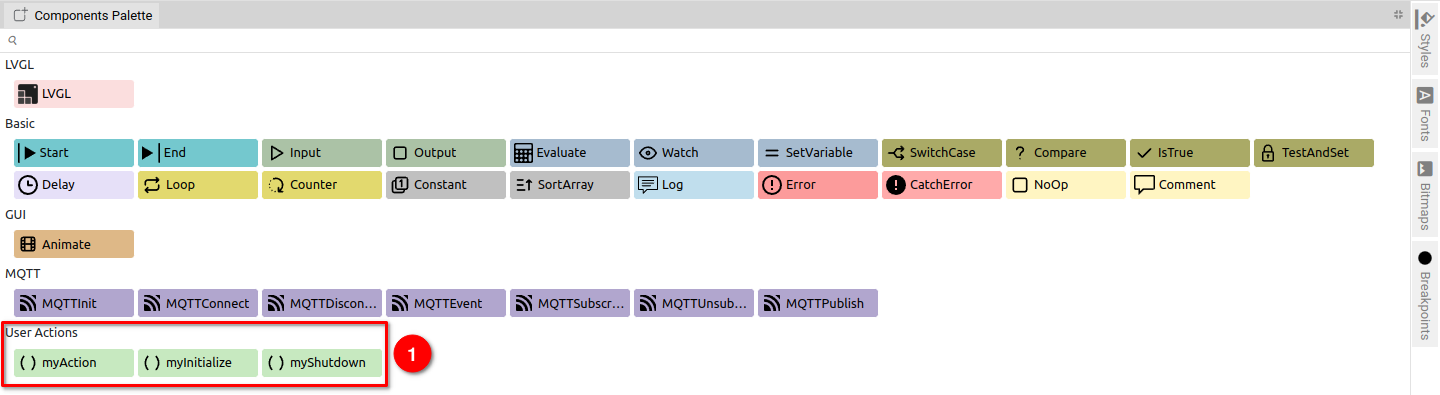
Task: Pick the SortArray component
Action: [570, 185]
